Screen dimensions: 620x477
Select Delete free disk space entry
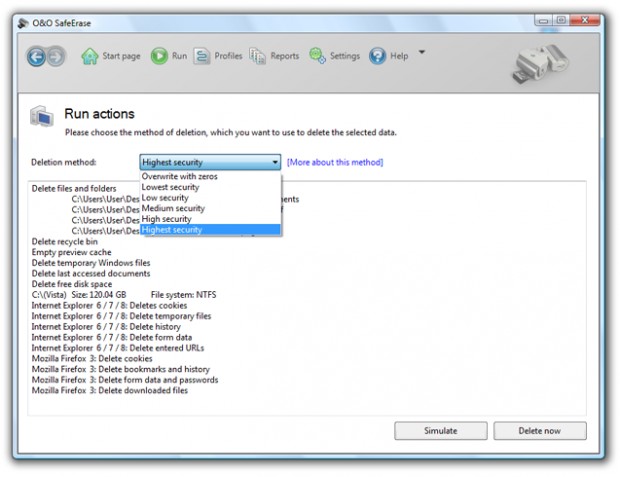point(72,284)
